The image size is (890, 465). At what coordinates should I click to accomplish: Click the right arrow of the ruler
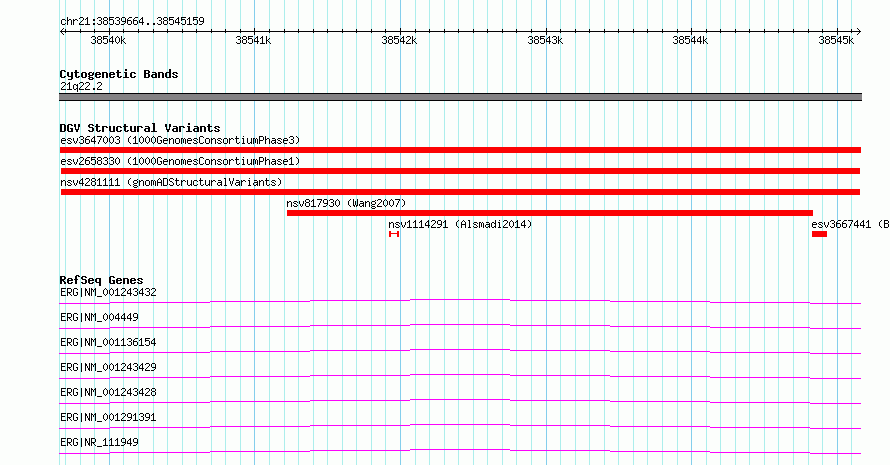858,32
